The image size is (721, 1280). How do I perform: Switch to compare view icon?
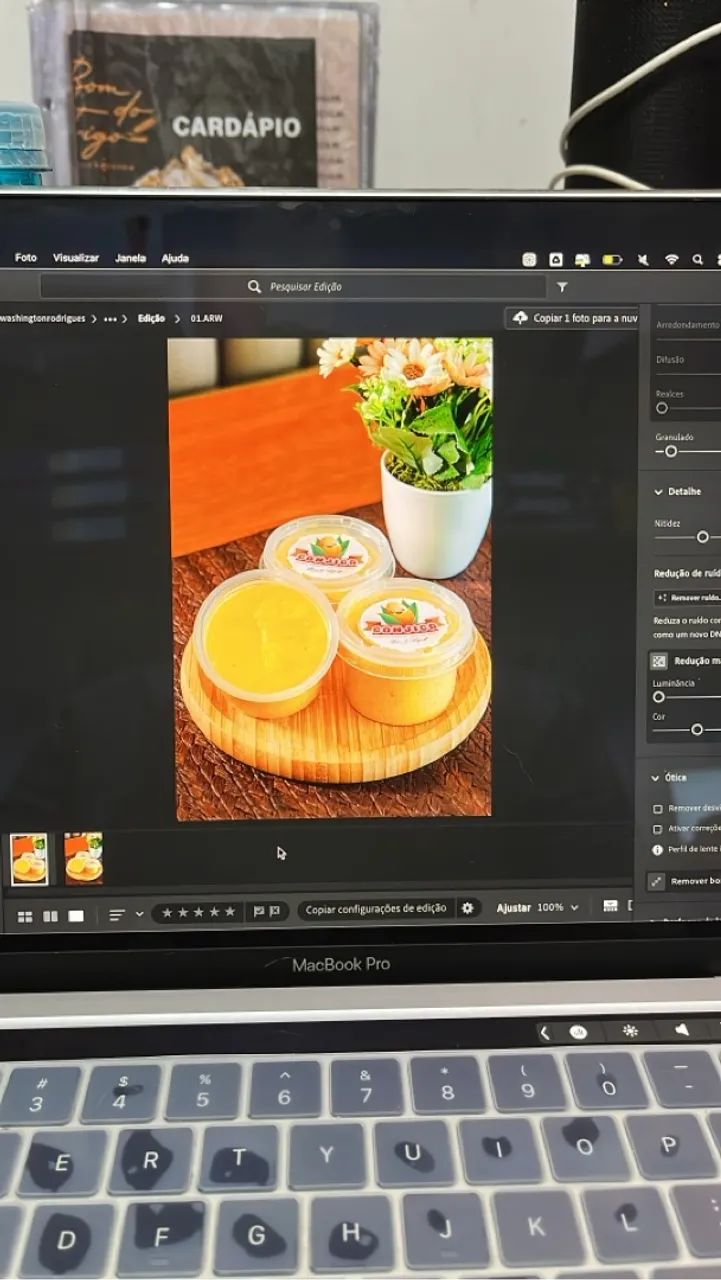[x=50, y=916]
